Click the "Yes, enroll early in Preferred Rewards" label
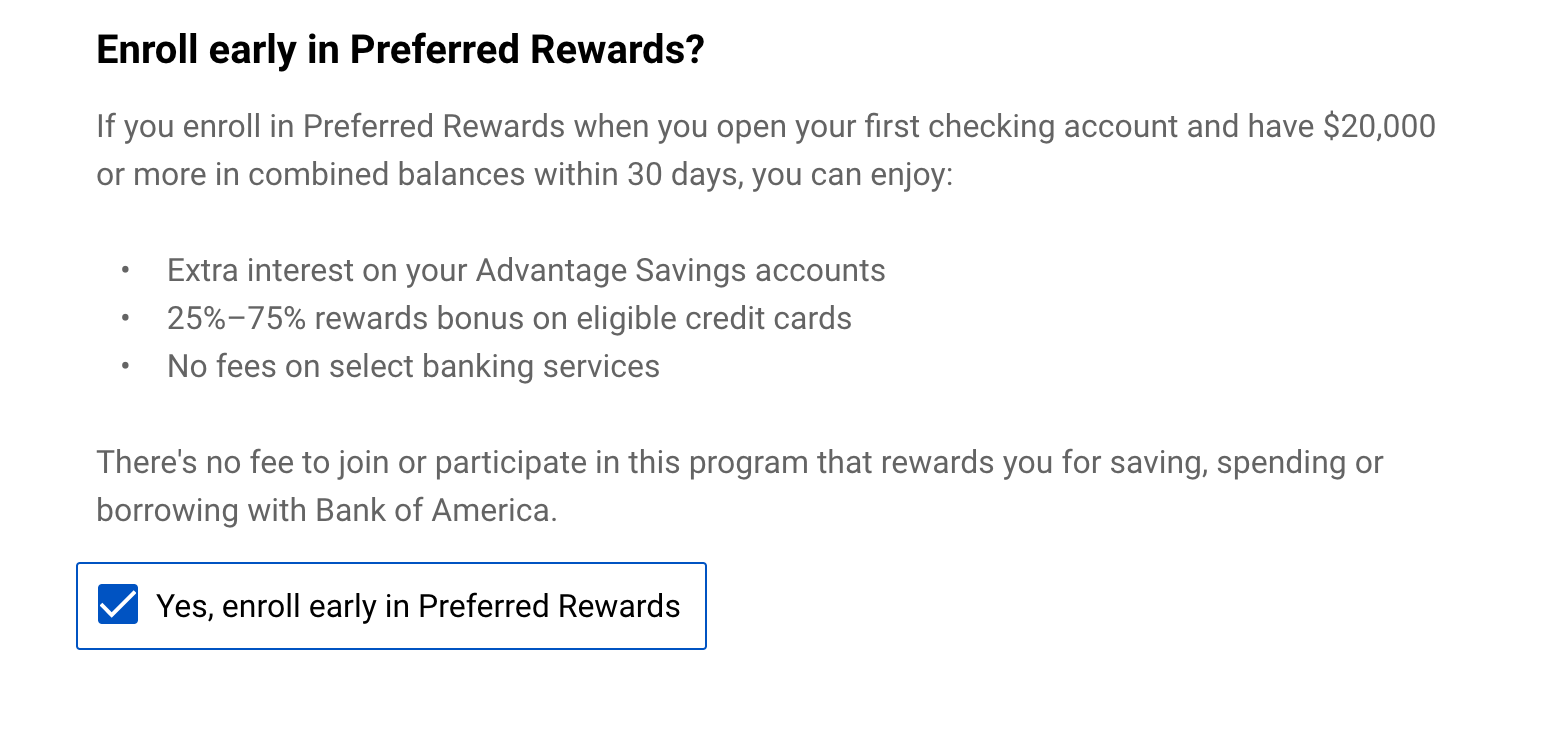The height and width of the screenshot is (754, 1544). 418,606
